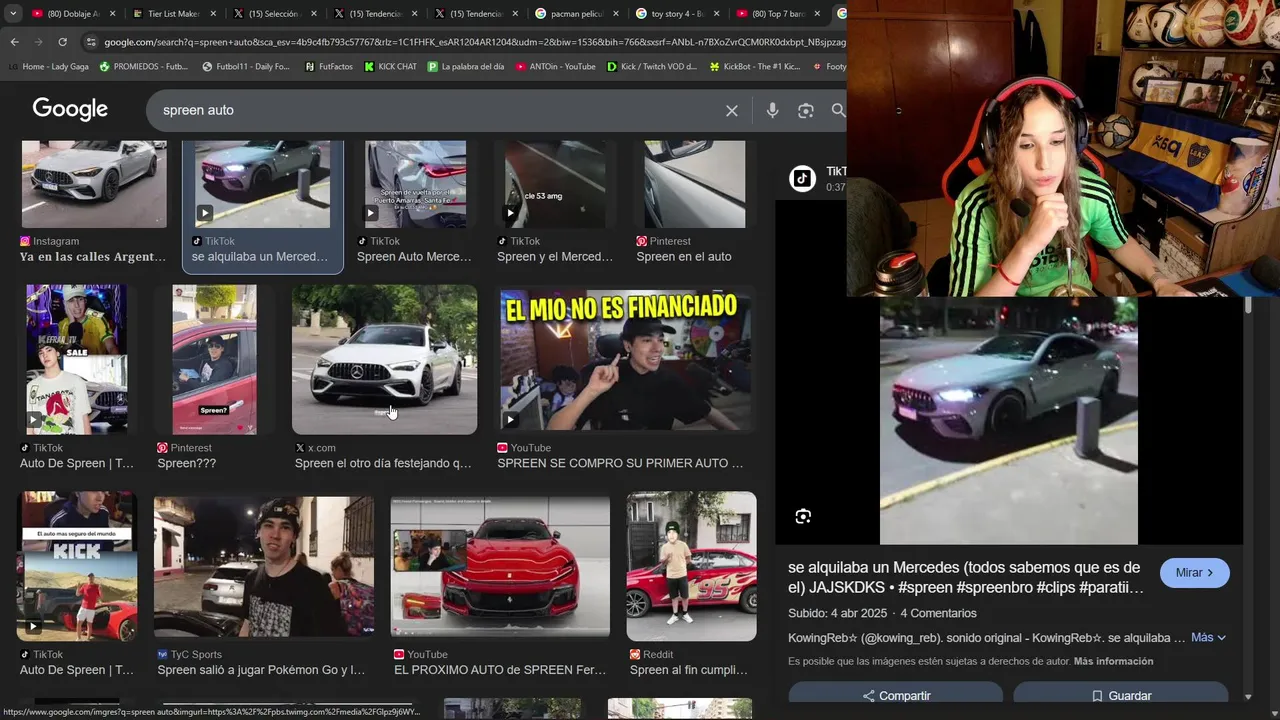Click the magnifier search icon
This screenshot has width=1280, height=720.
tap(838, 111)
